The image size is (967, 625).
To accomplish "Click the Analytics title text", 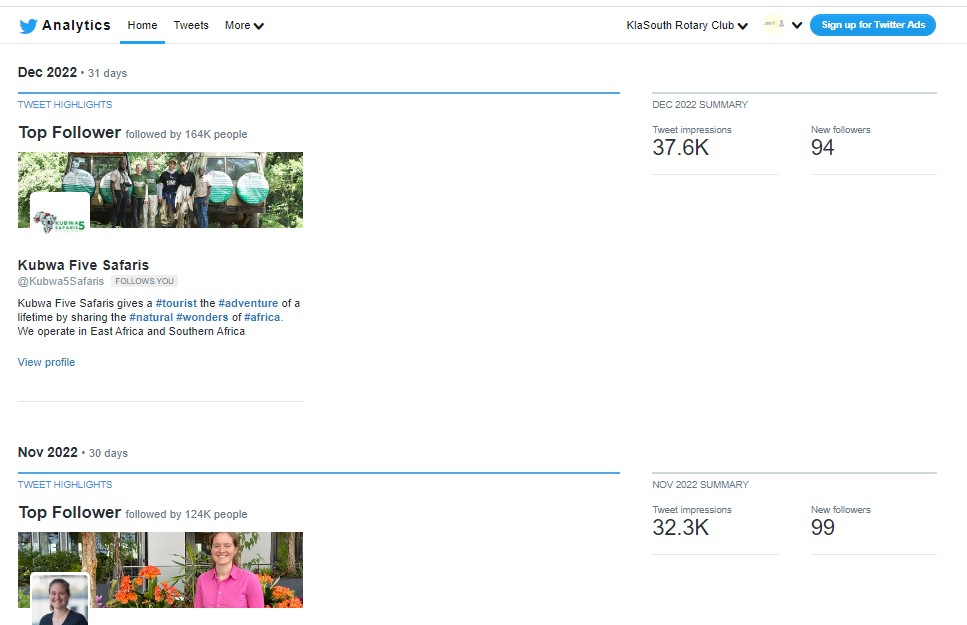I will click(76, 25).
